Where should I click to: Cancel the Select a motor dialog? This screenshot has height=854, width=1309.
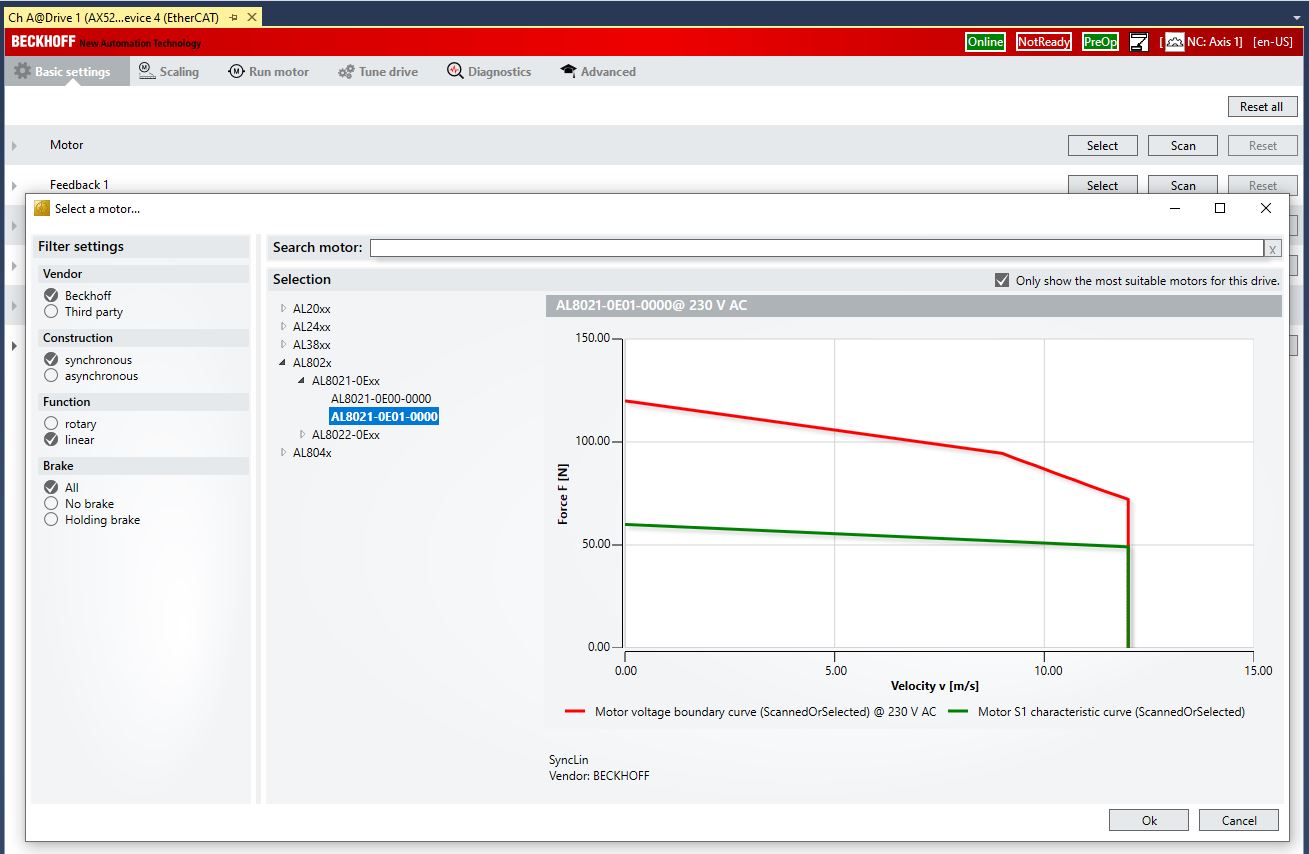1239,820
